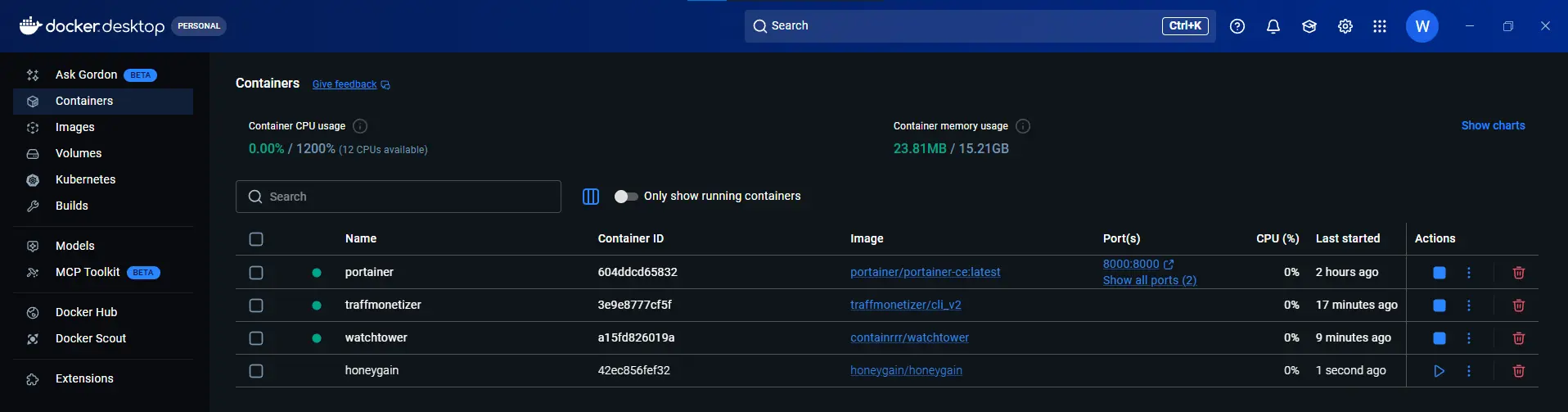Check the traffmonetizer row checkbox
Image resolution: width=1568 pixels, height=412 pixels.
coord(256,306)
